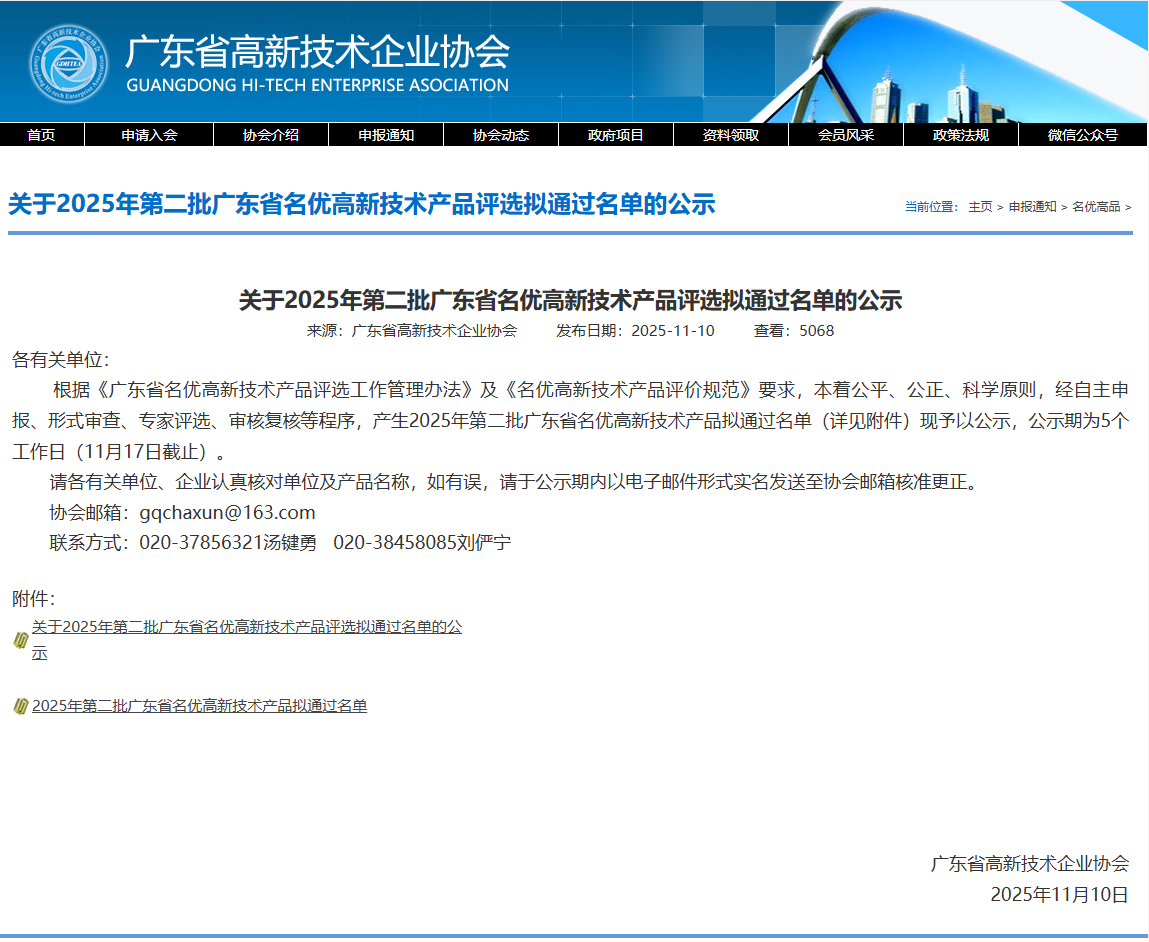The image size is (1149, 942).
Task: Click the paperclip icon beside the first attachment
Action: [x=20, y=640]
